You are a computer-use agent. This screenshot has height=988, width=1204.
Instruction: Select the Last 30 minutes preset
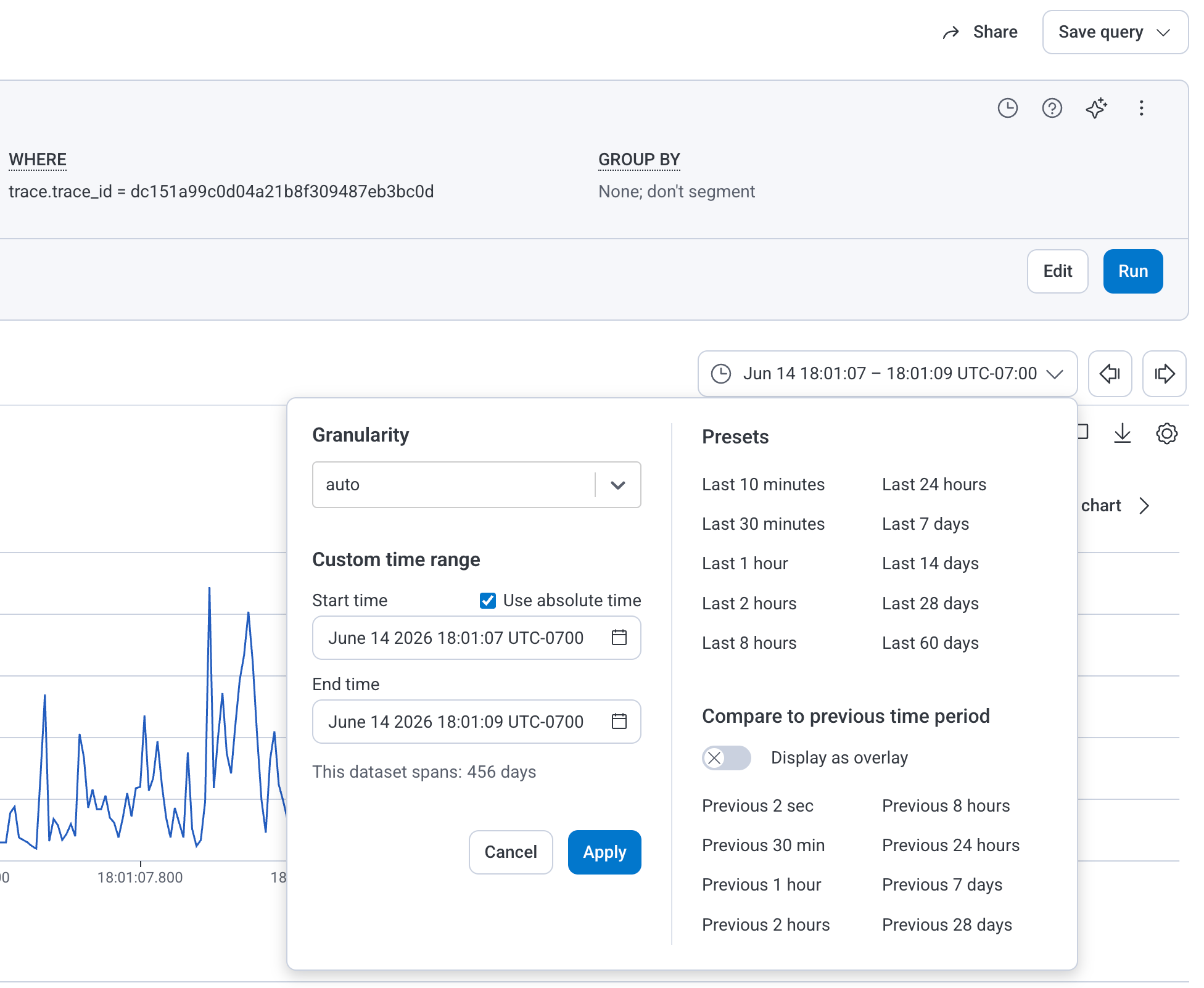(763, 524)
